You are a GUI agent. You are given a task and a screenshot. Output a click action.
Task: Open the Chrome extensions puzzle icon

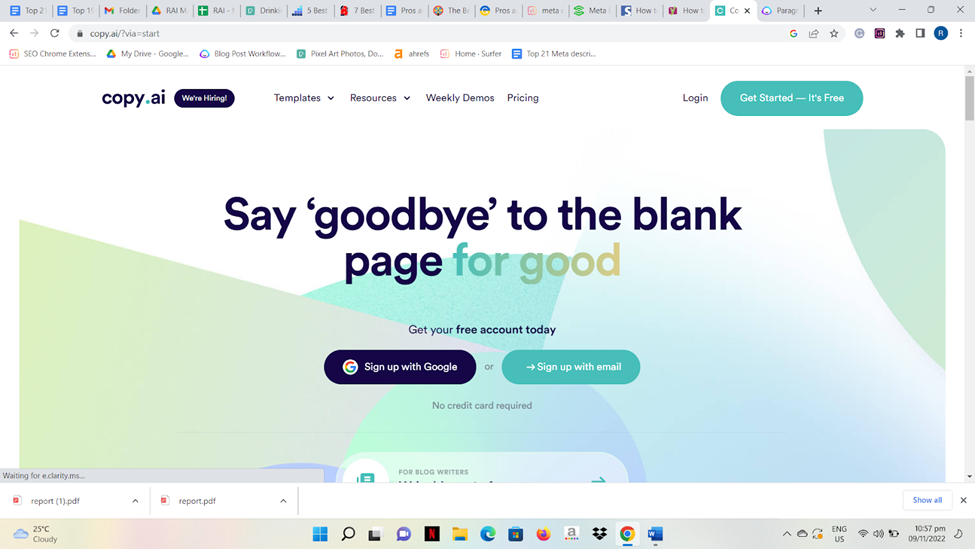(x=900, y=34)
